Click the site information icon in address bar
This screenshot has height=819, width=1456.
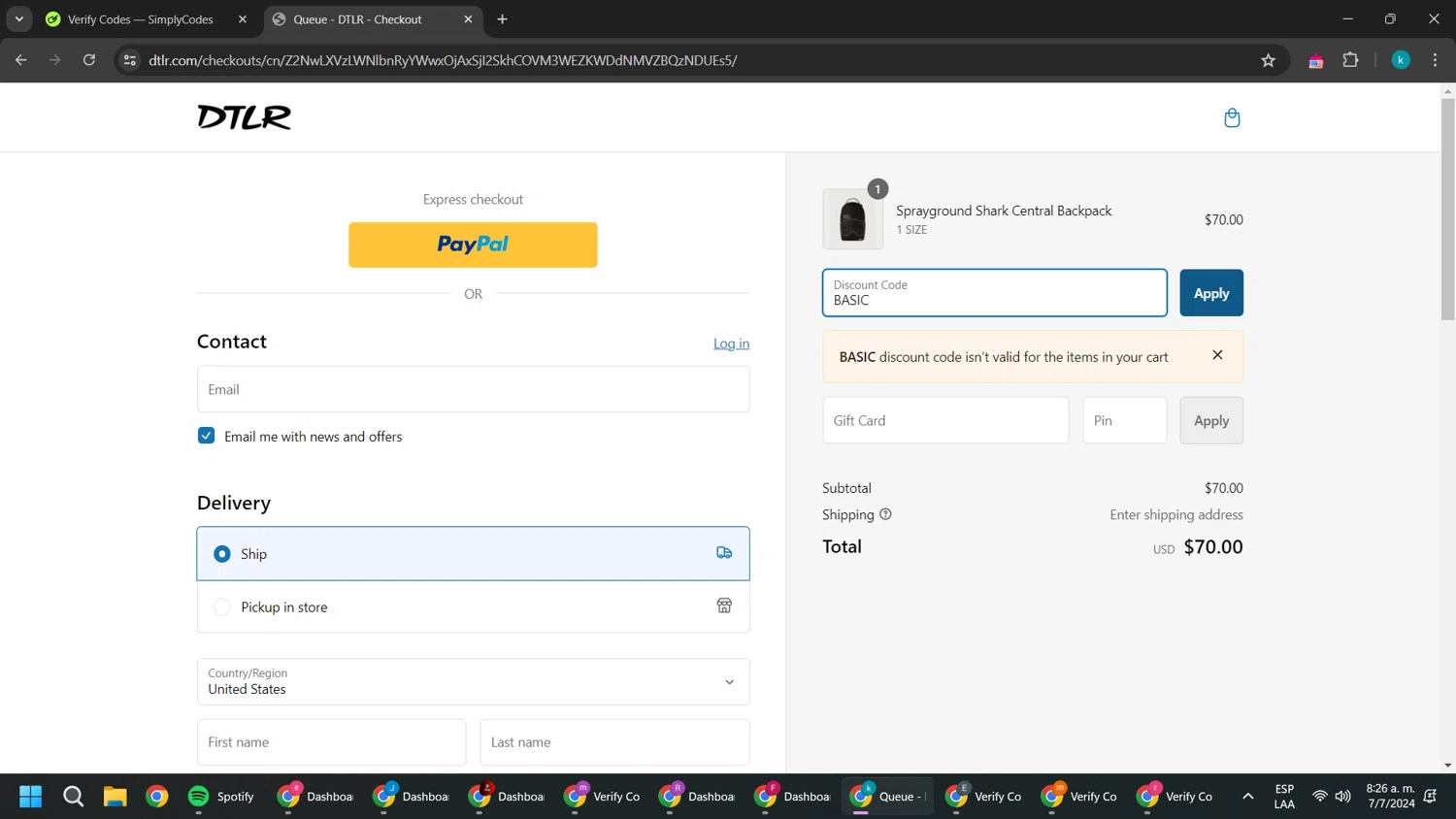(x=130, y=60)
